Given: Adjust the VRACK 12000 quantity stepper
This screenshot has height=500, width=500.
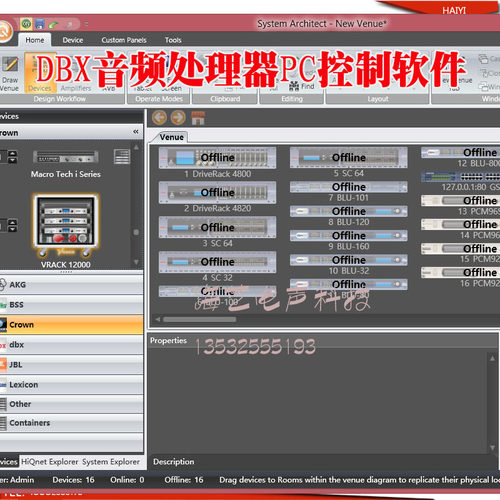Looking at the screenshot, I should coord(12,225).
